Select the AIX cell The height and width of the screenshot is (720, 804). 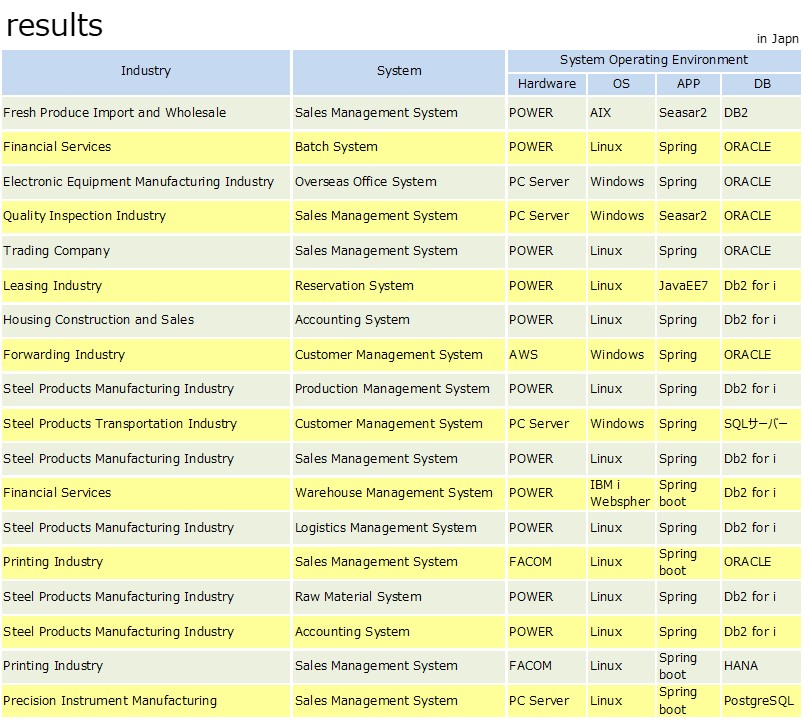coord(621,113)
